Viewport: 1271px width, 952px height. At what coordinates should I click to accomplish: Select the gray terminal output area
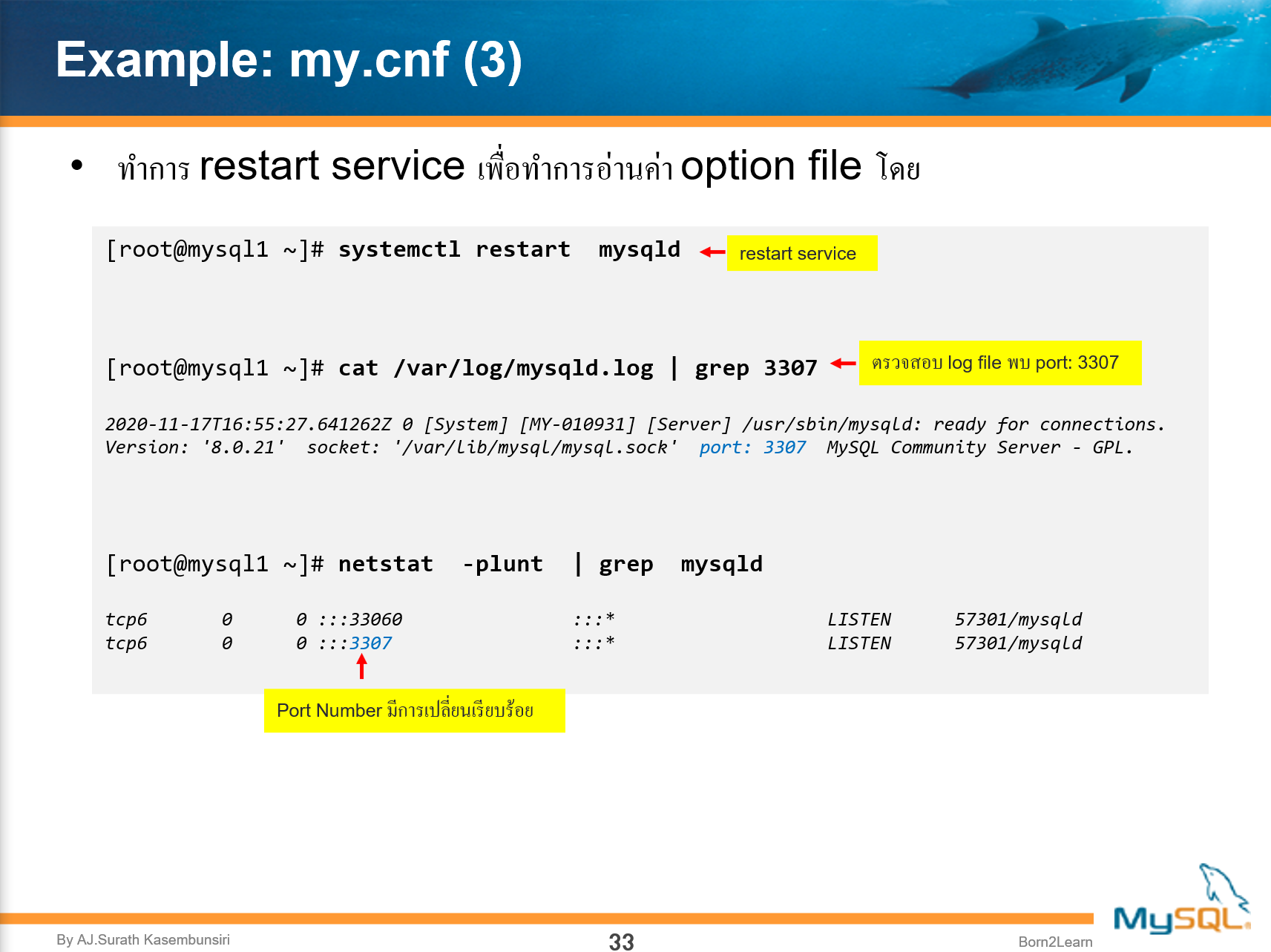[653, 456]
